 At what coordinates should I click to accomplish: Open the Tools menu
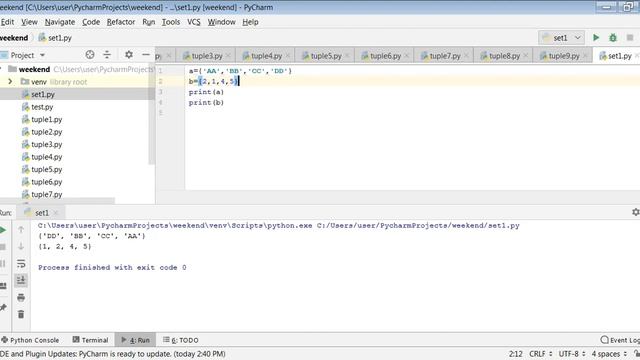171,22
